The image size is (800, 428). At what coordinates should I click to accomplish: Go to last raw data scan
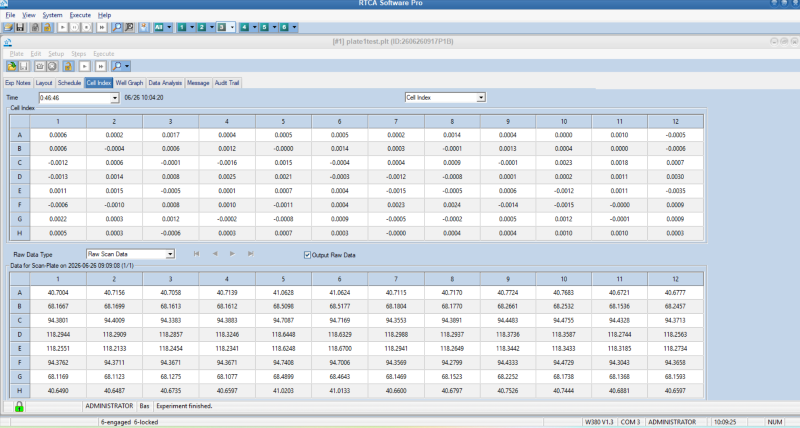tap(251, 254)
